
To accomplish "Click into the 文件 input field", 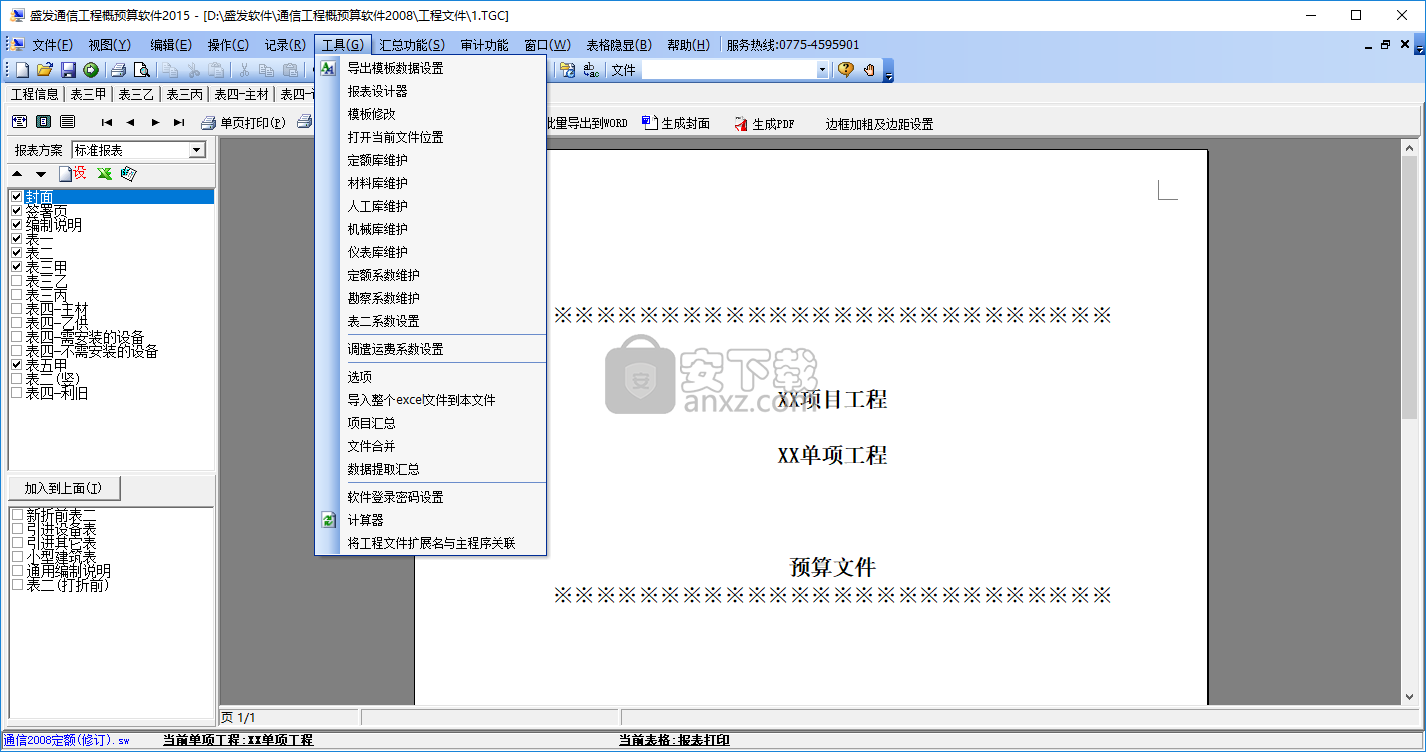I will (728, 70).
